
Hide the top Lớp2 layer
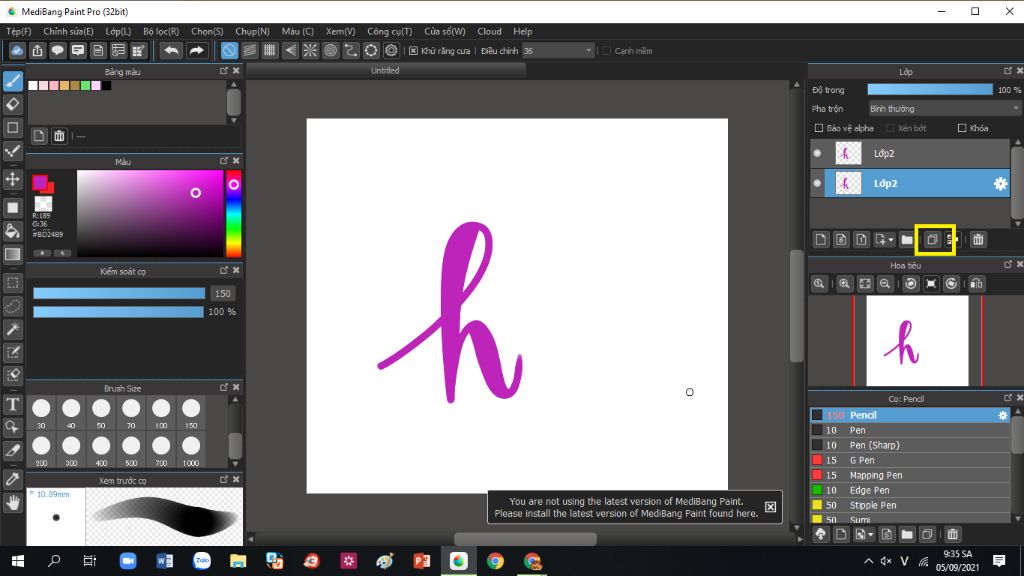click(818, 152)
